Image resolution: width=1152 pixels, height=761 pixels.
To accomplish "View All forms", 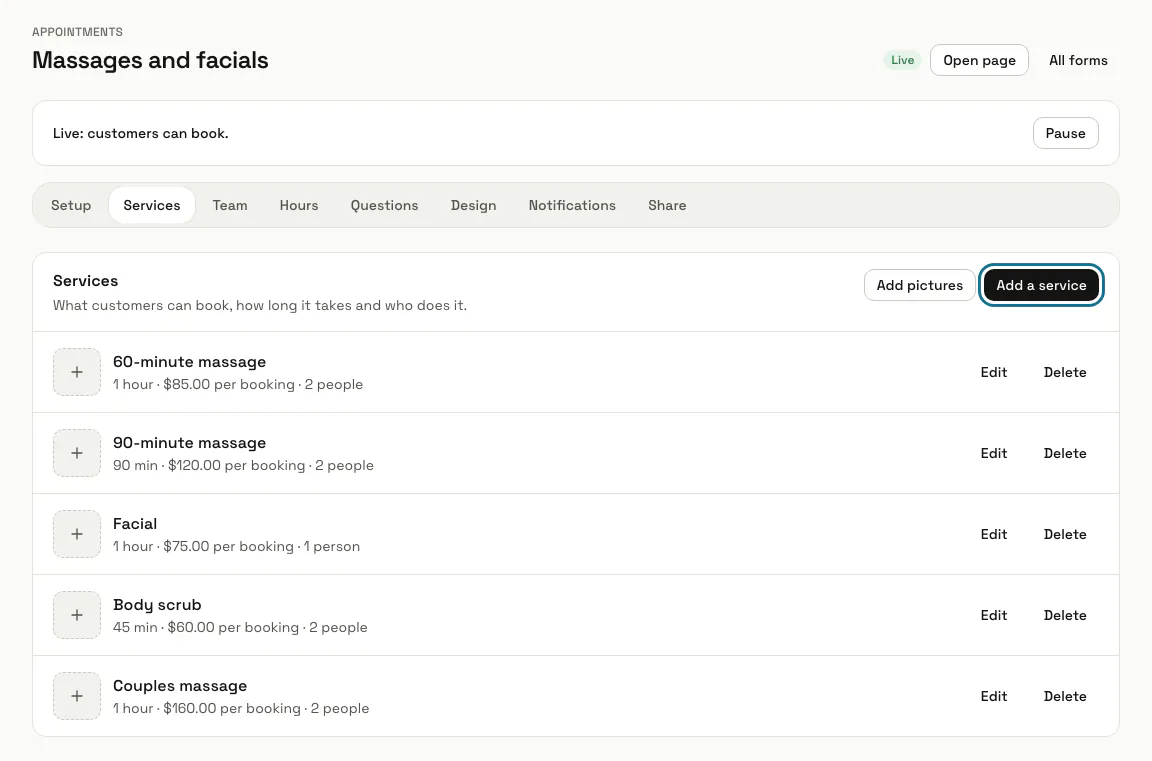I will click(1078, 60).
